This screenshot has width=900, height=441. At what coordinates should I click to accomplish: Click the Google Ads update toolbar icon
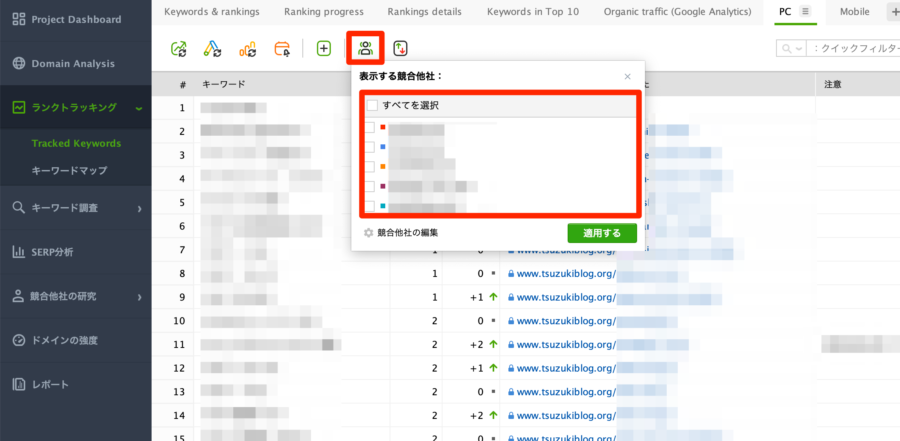(x=212, y=49)
